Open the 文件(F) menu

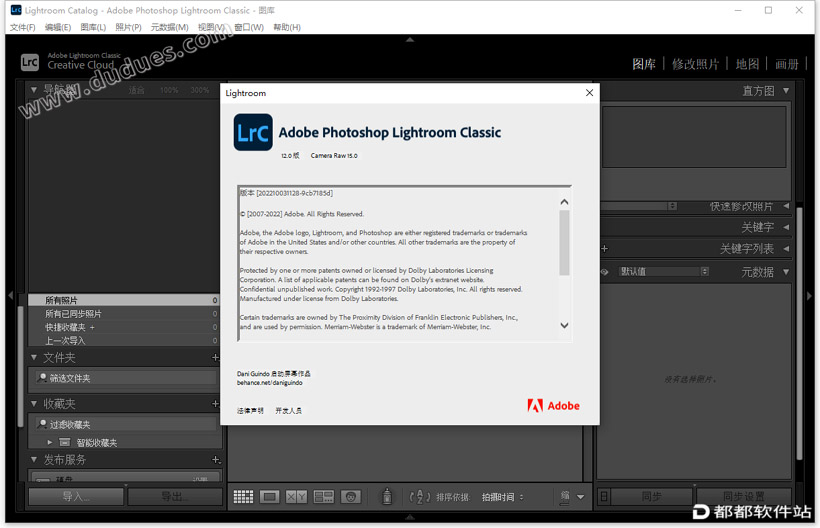point(22,27)
